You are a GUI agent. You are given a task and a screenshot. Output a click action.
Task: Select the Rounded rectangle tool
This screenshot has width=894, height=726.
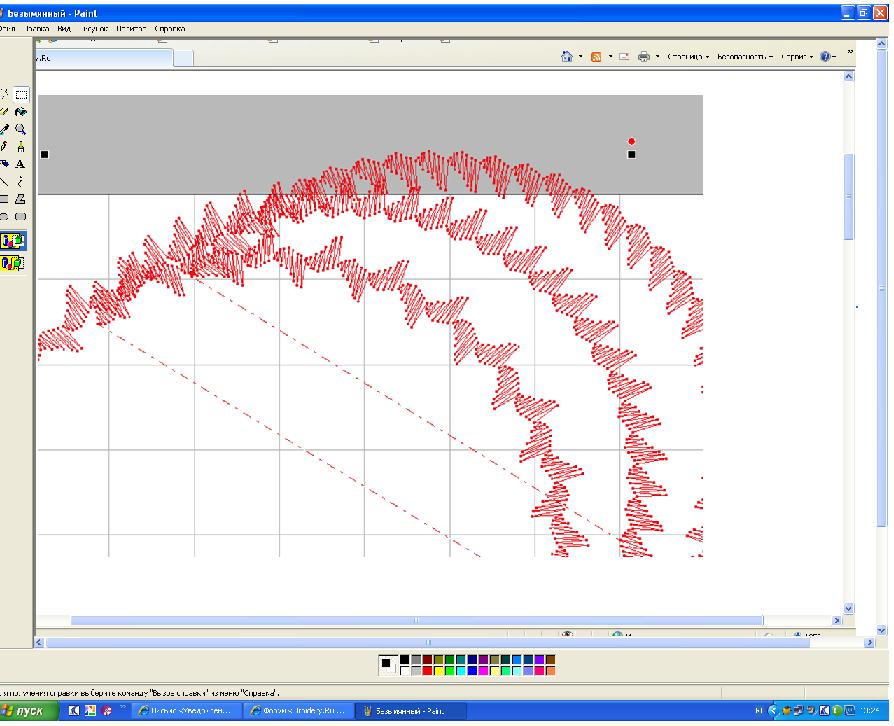pyautogui.click(x=21, y=216)
